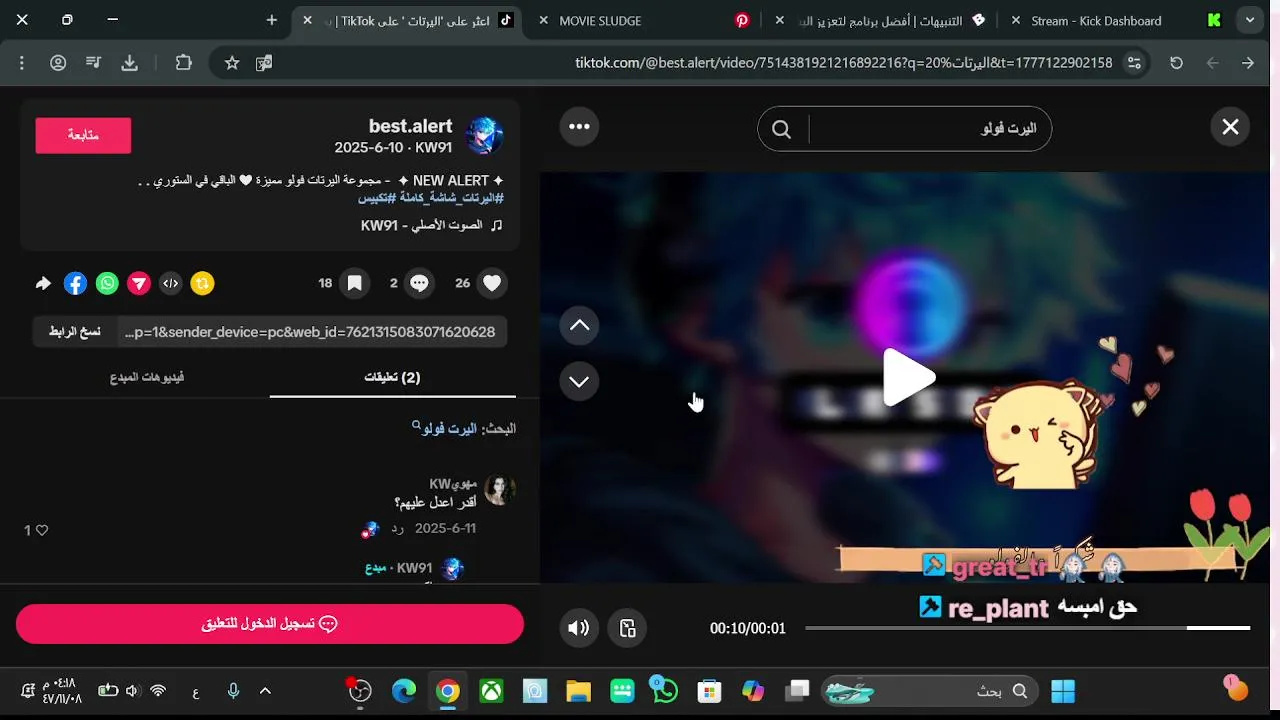This screenshot has width=1280, height=720.
Task: Close the MOVIE SLUDGE tab
Action: 543,20
